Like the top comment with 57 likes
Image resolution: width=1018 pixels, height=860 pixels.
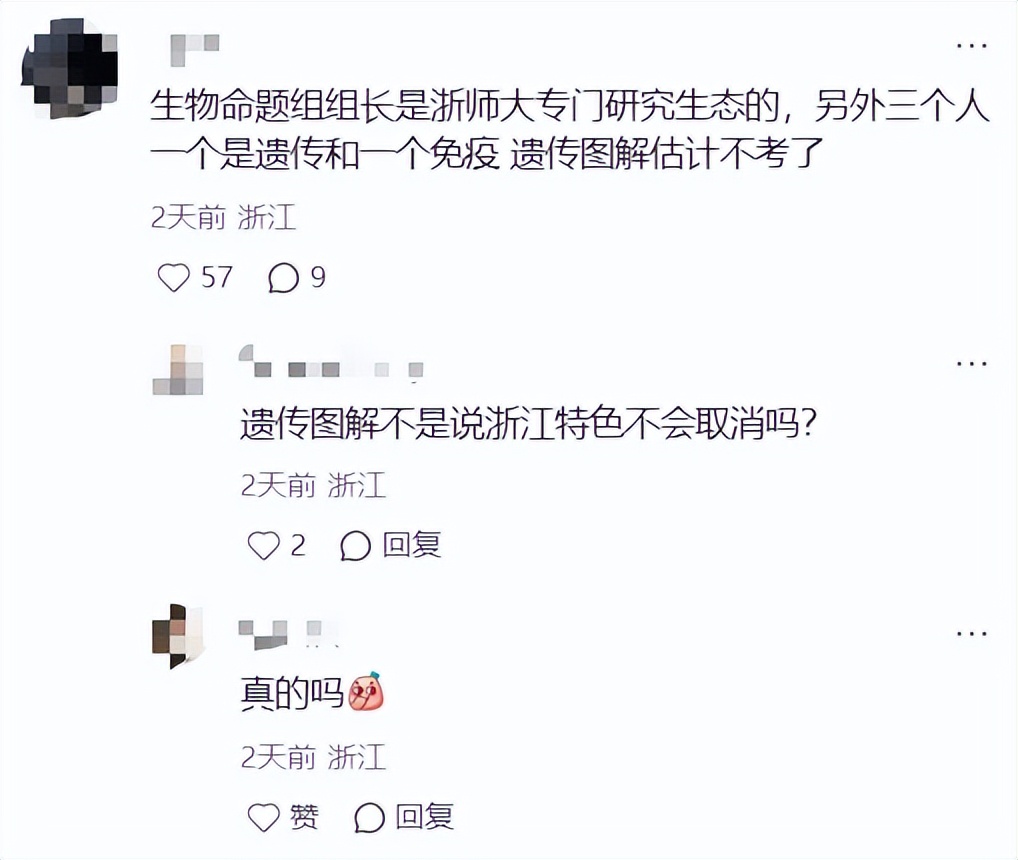(x=174, y=277)
